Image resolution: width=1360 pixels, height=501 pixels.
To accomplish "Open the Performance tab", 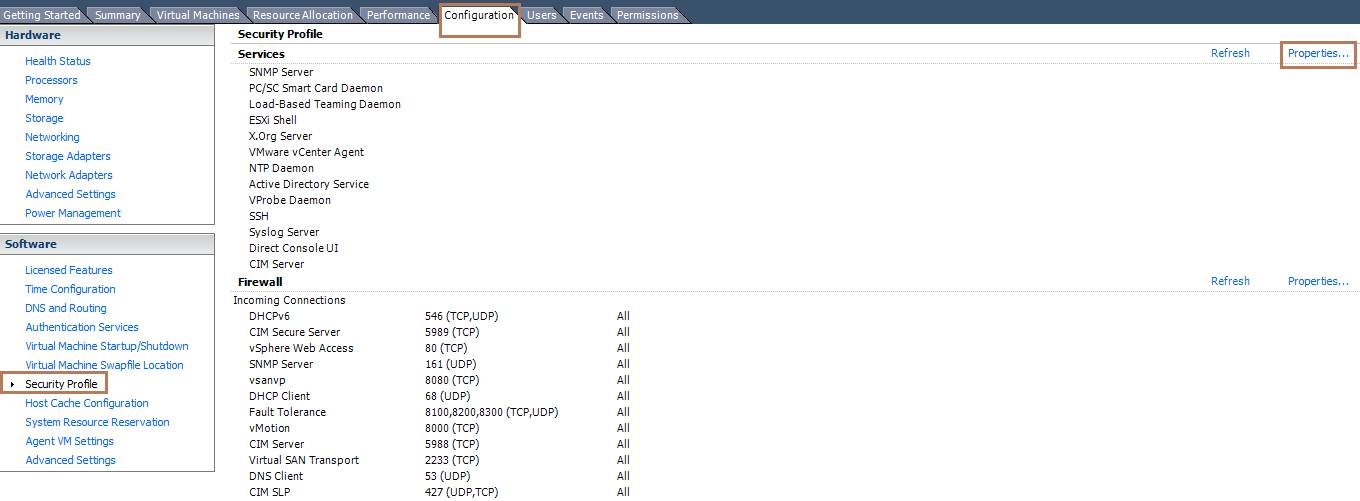I will coord(398,15).
